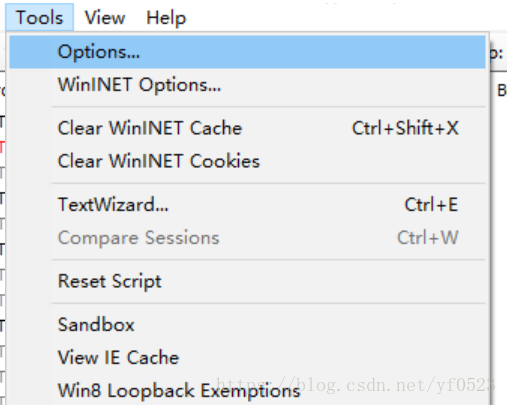The image size is (507, 405).
Task: Choose Clear WinINET Cache
Action: pos(247,128)
